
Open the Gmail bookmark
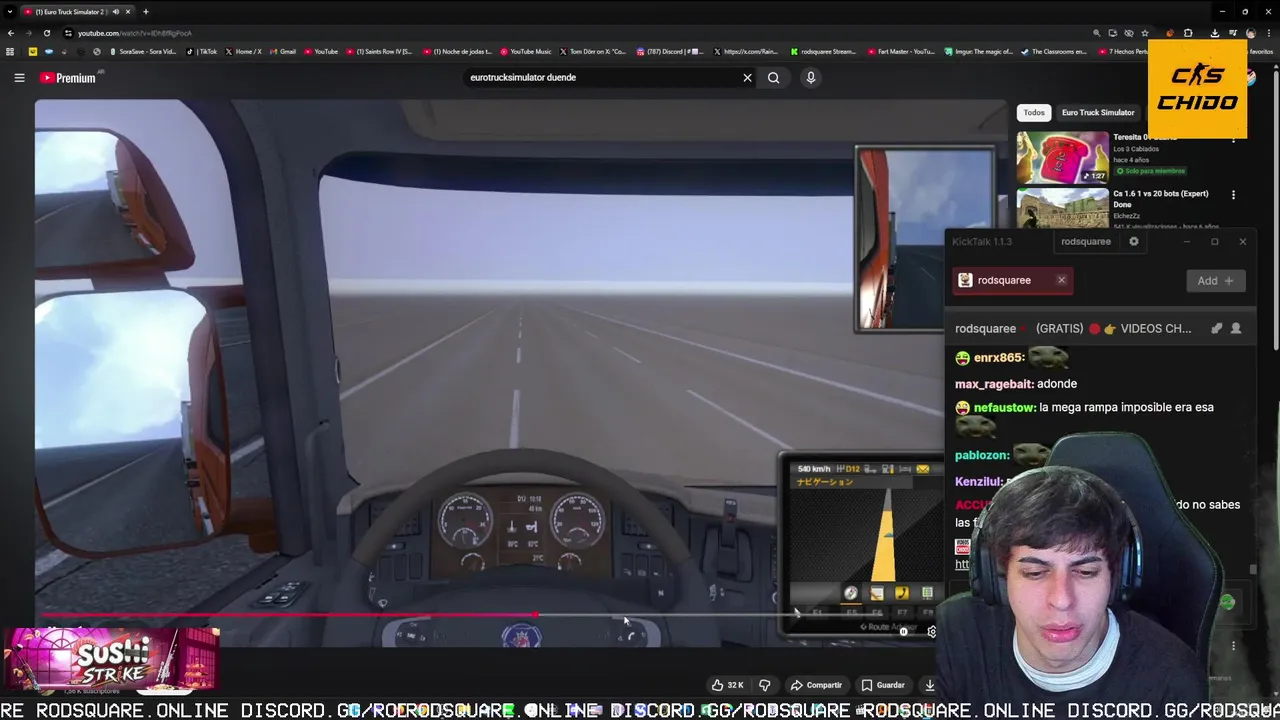click(284, 51)
